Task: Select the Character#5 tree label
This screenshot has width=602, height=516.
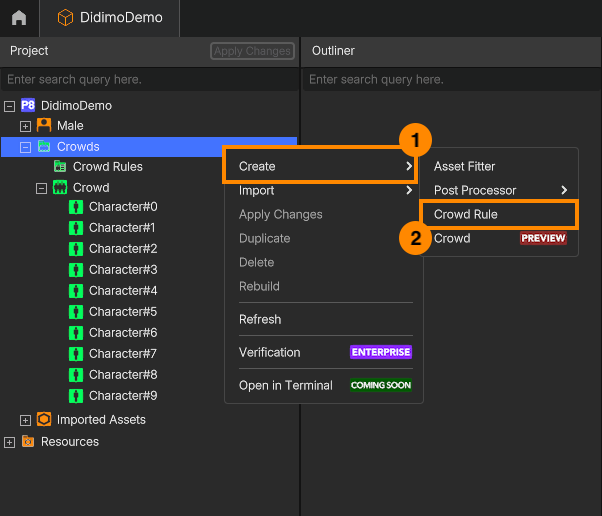Action: (x=123, y=312)
